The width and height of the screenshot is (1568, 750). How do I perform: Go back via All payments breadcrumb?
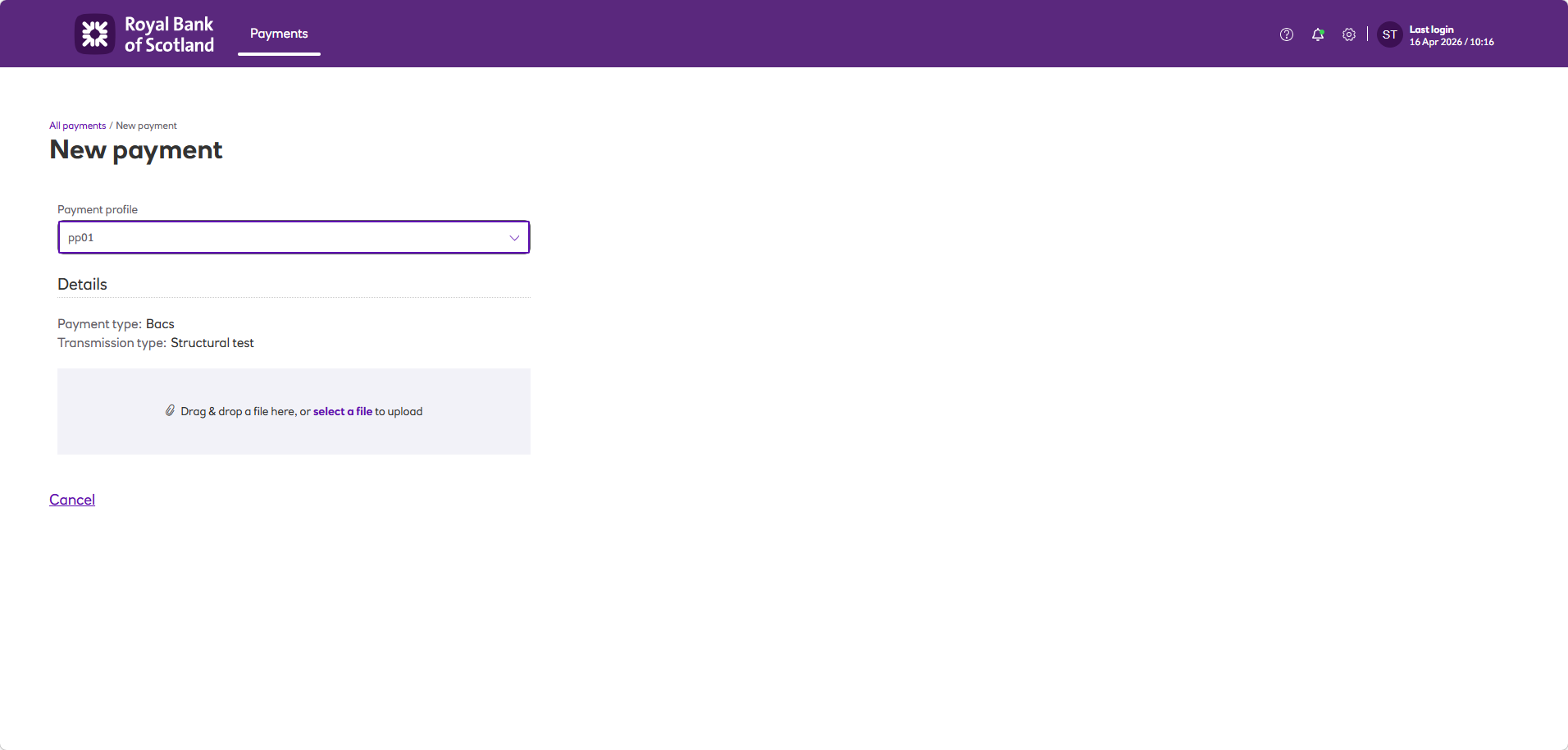tap(78, 126)
